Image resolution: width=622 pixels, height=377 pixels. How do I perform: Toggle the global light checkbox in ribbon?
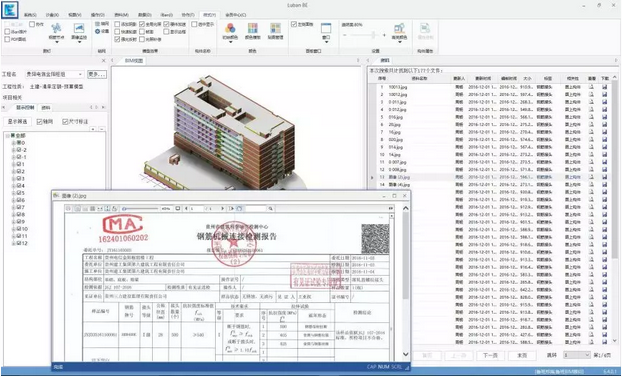[x=142, y=24]
